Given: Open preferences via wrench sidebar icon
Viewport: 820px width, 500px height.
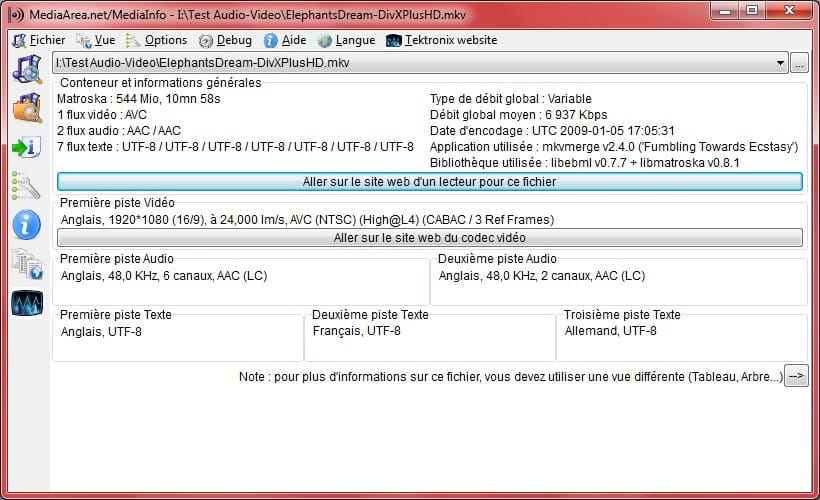Looking at the screenshot, I should [x=26, y=186].
